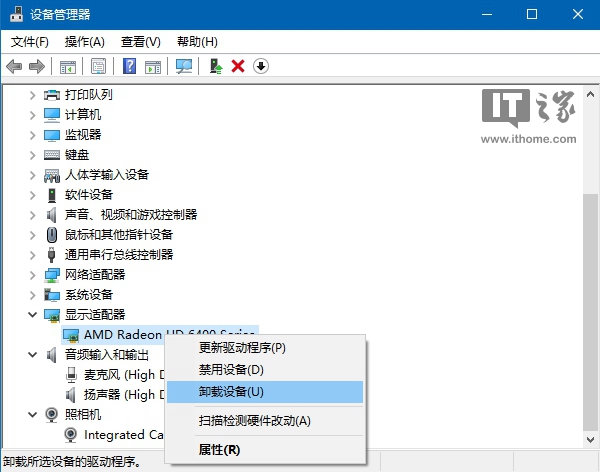Expand the 打印队列 node
Image resolution: width=600 pixels, height=472 pixels.
[33, 95]
